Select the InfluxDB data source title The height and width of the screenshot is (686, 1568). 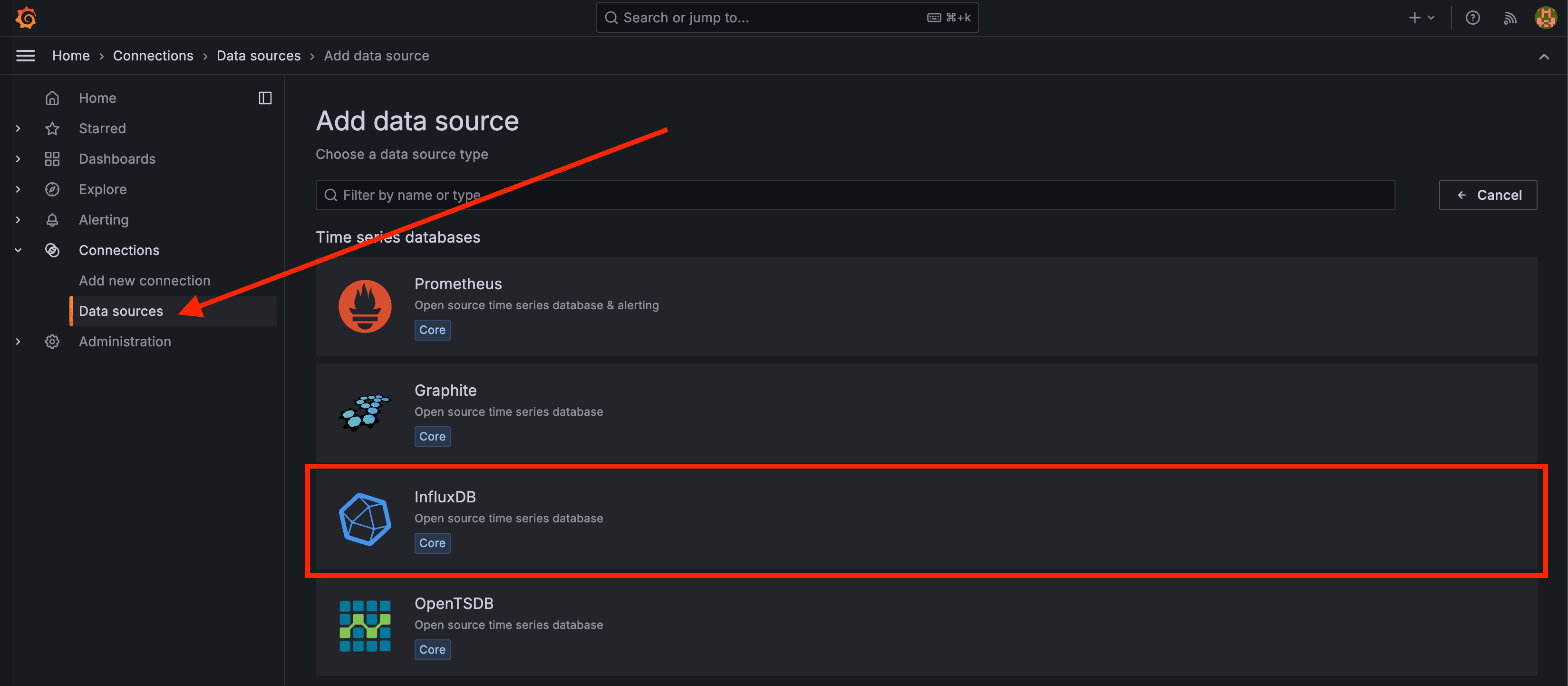tap(445, 497)
